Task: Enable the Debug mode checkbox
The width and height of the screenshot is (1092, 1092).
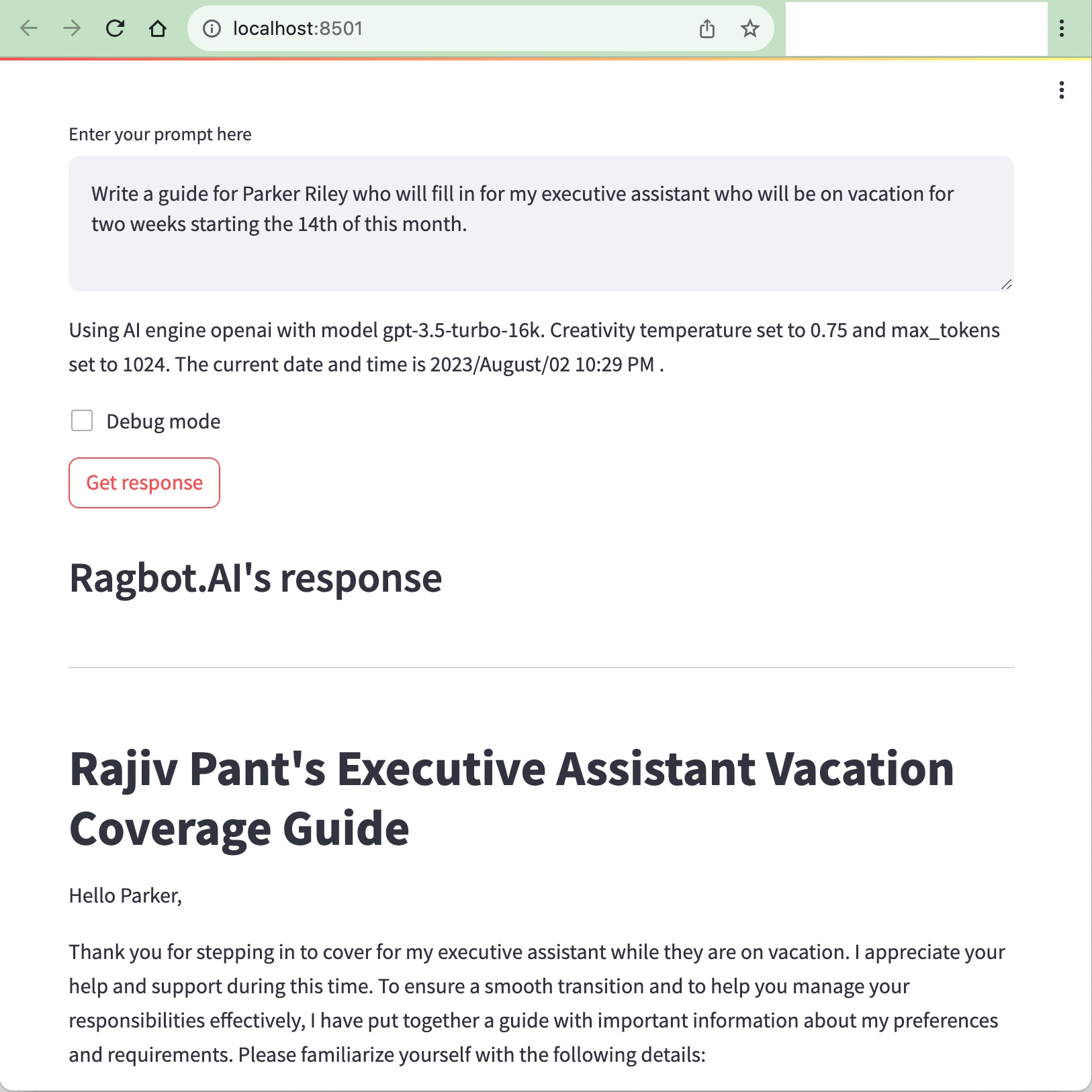Action: coord(82,421)
